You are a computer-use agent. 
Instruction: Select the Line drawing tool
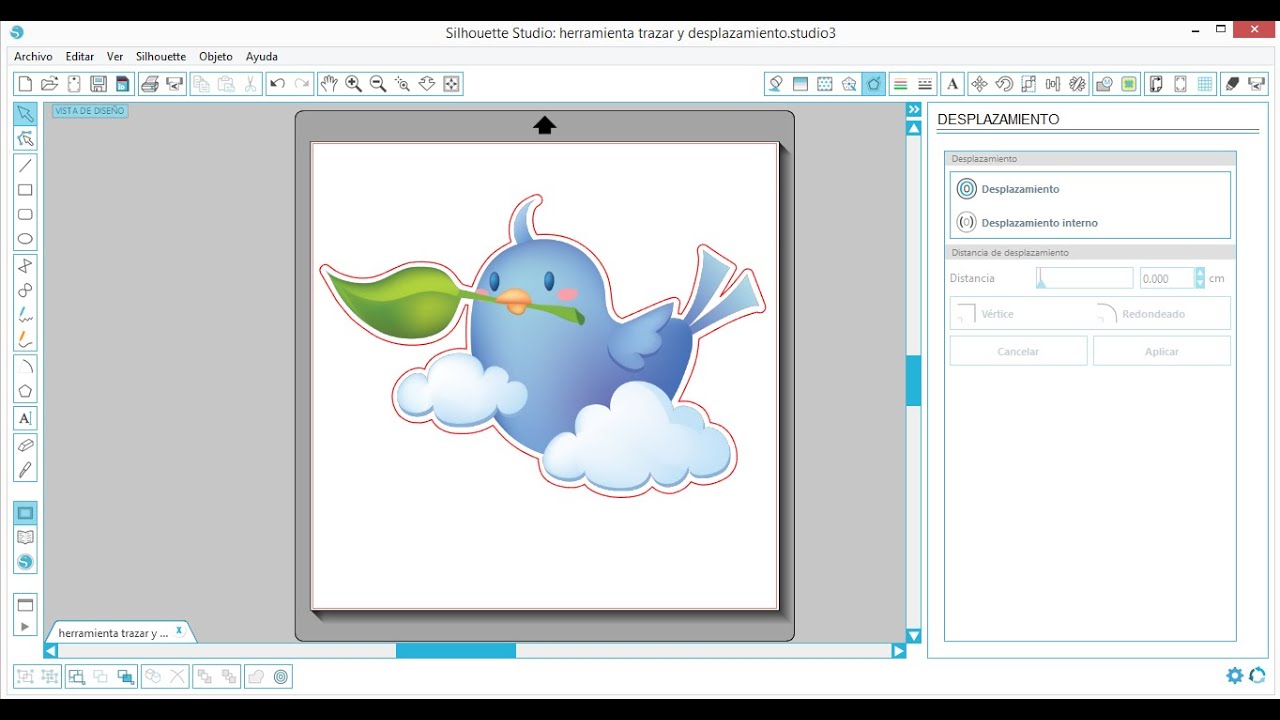(x=25, y=166)
